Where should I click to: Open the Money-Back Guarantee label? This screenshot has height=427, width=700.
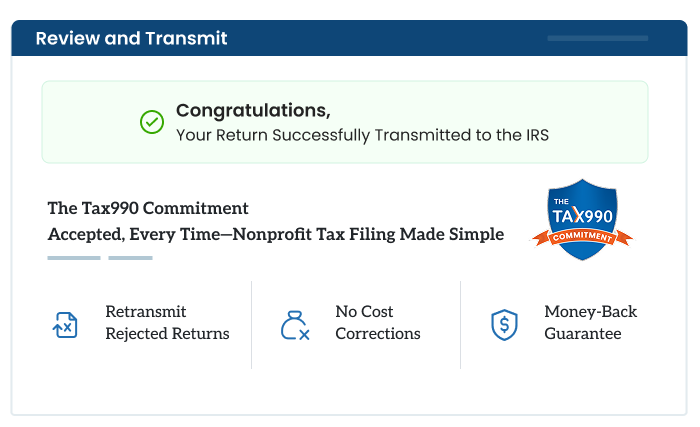point(590,323)
